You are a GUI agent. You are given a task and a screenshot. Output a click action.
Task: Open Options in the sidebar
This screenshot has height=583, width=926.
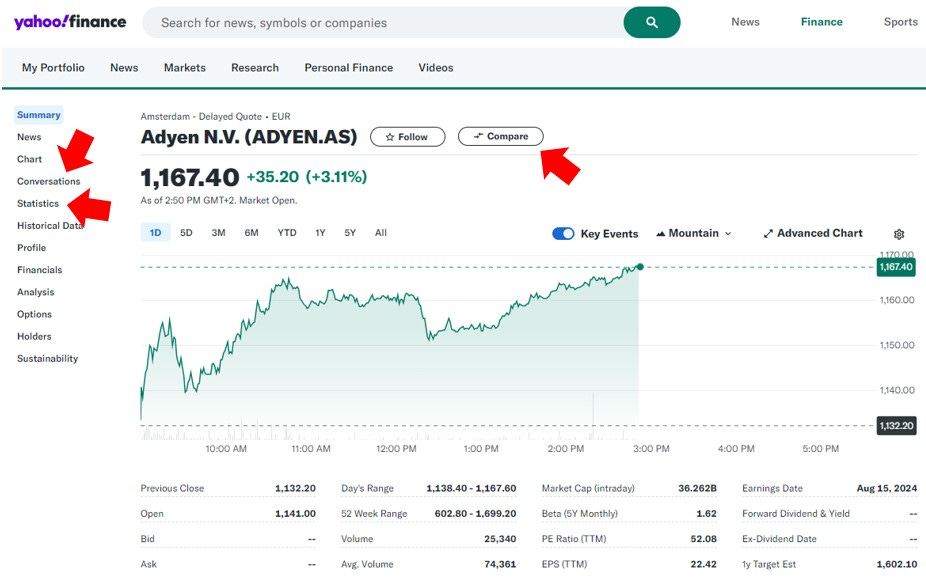[x=34, y=314]
